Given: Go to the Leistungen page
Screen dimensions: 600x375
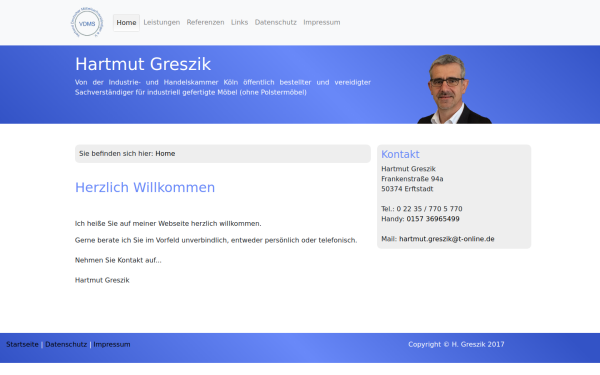Looking at the screenshot, I should [161, 23].
